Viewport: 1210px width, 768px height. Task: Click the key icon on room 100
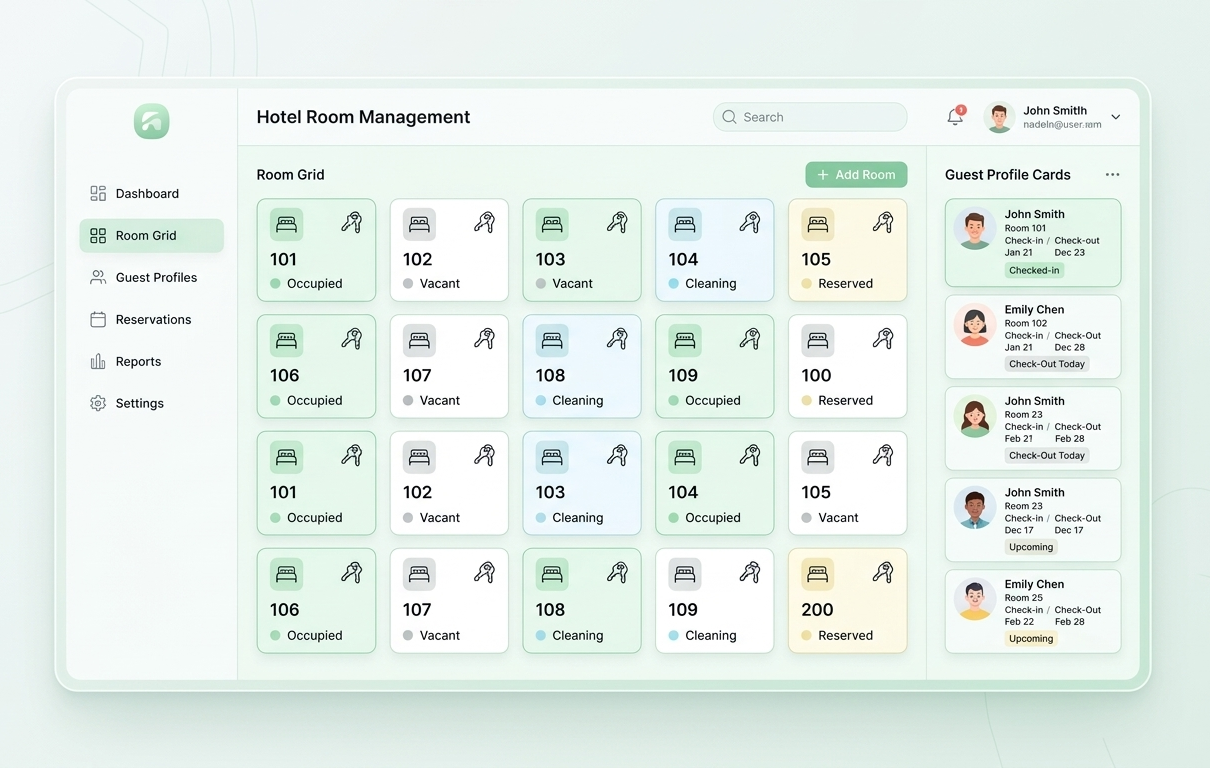tap(882, 340)
